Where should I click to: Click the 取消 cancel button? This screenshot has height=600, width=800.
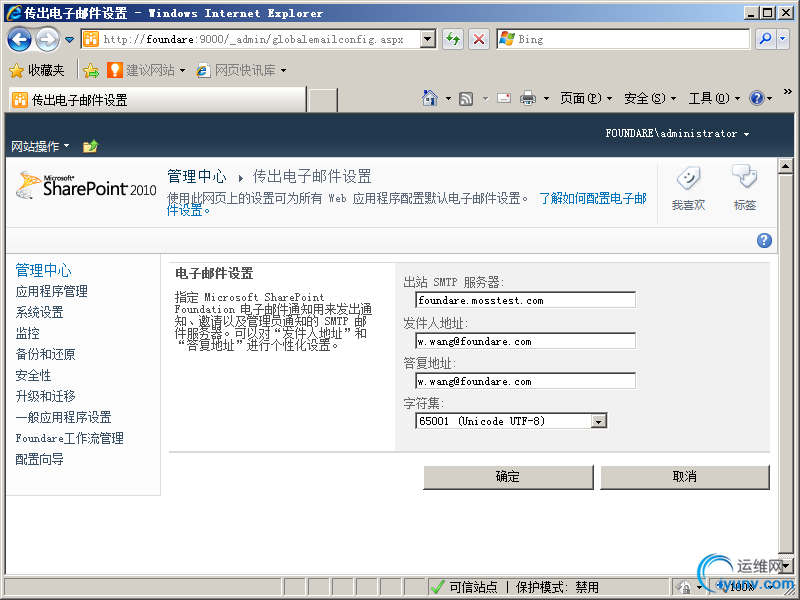(684, 477)
